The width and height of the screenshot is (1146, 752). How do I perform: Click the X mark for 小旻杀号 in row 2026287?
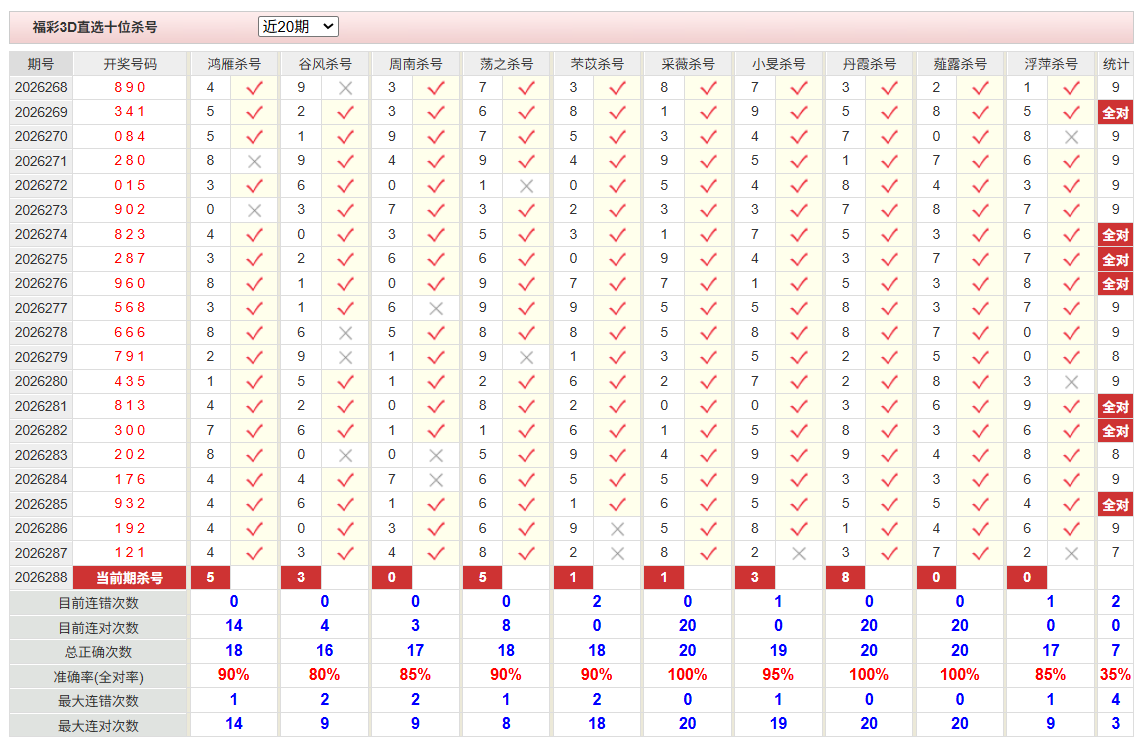pos(799,553)
